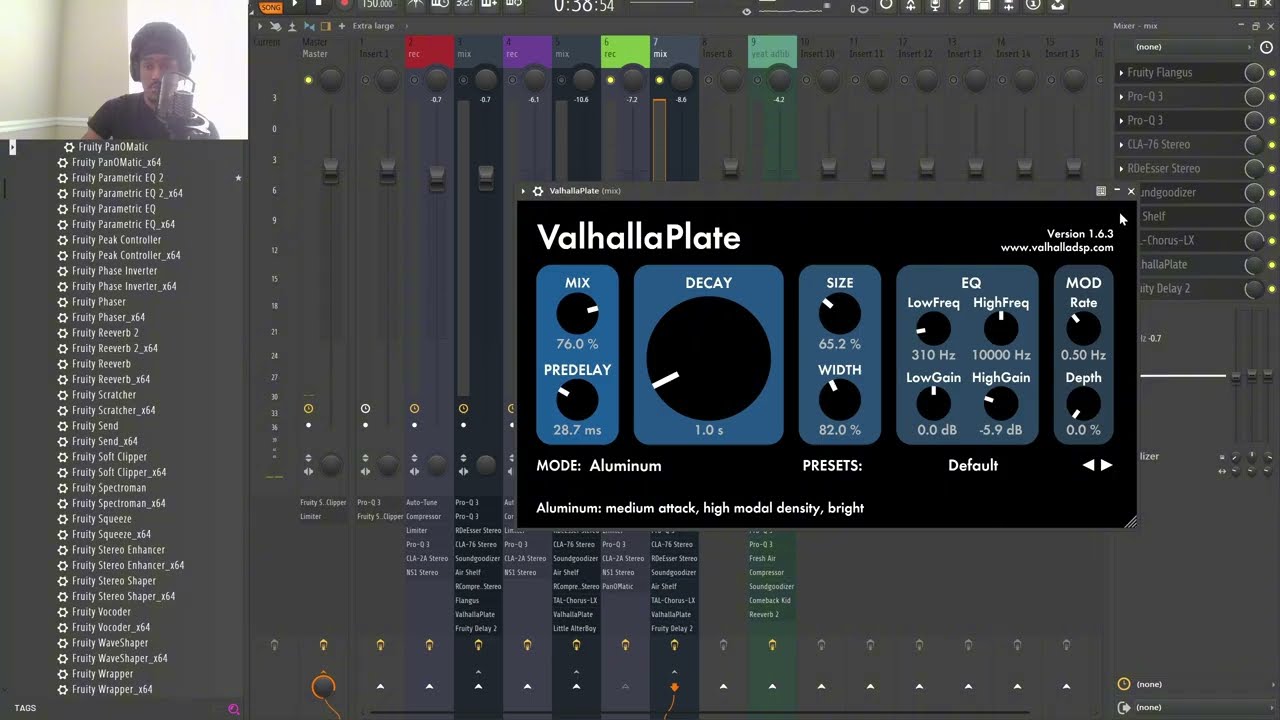Expand second Pro-Q 3 slot arrow

pyautogui.click(x=1121, y=121)
